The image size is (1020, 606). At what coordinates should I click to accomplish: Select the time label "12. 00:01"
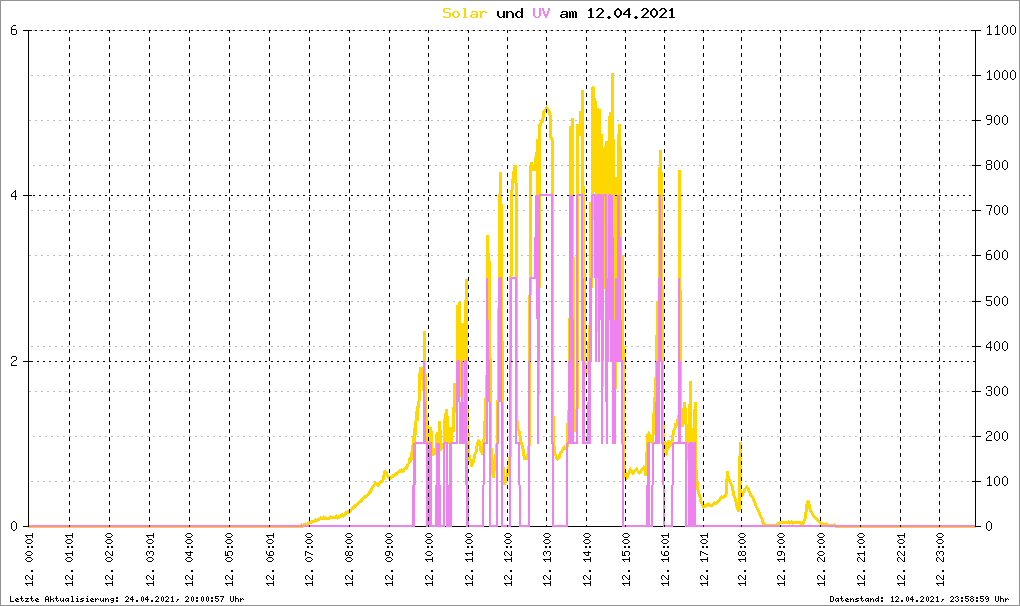(x=29, y=559)
